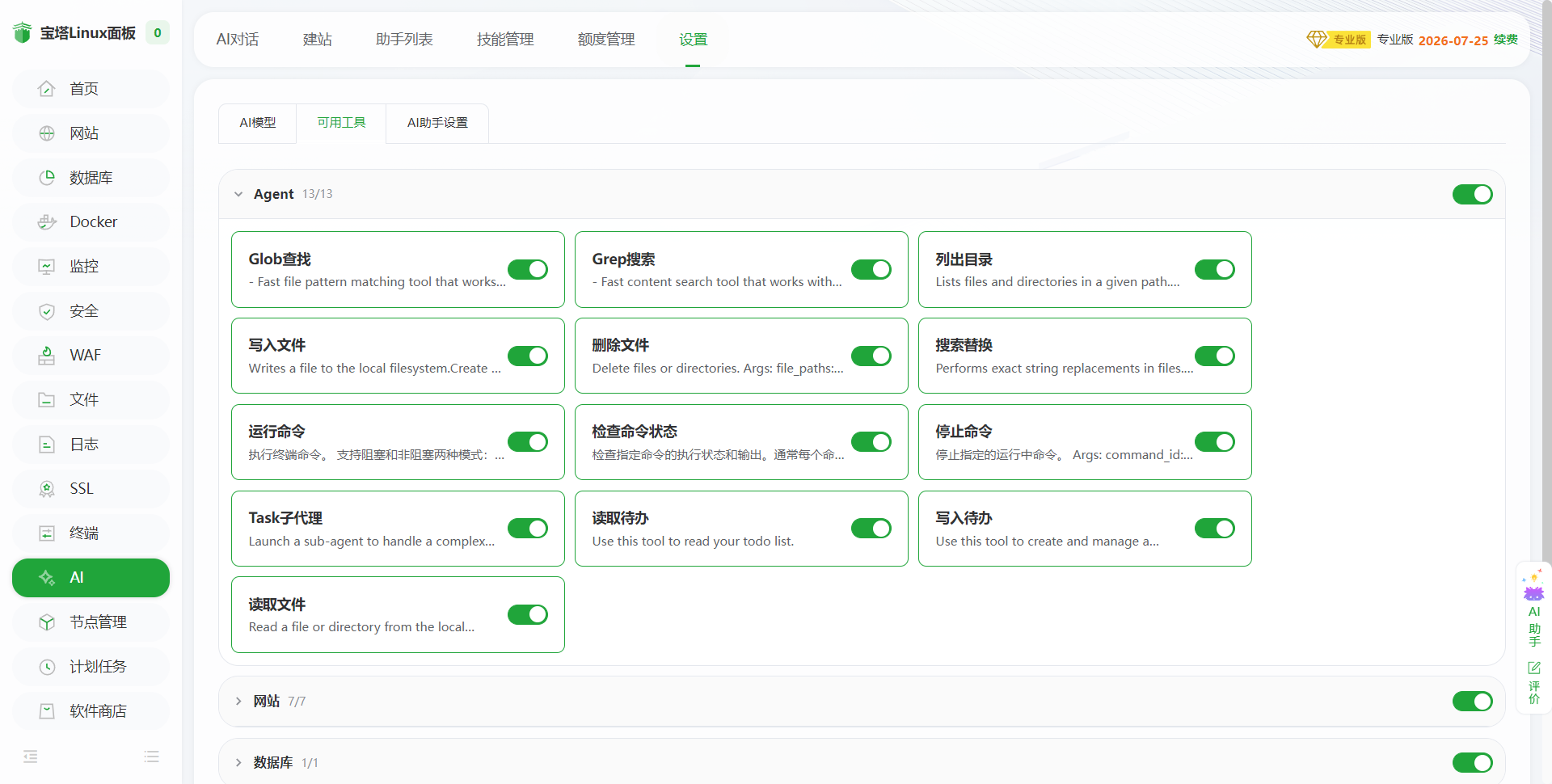Click the 节点管理 cube icon in sidebar
The image size is (1552, 784).
point(47,622)
